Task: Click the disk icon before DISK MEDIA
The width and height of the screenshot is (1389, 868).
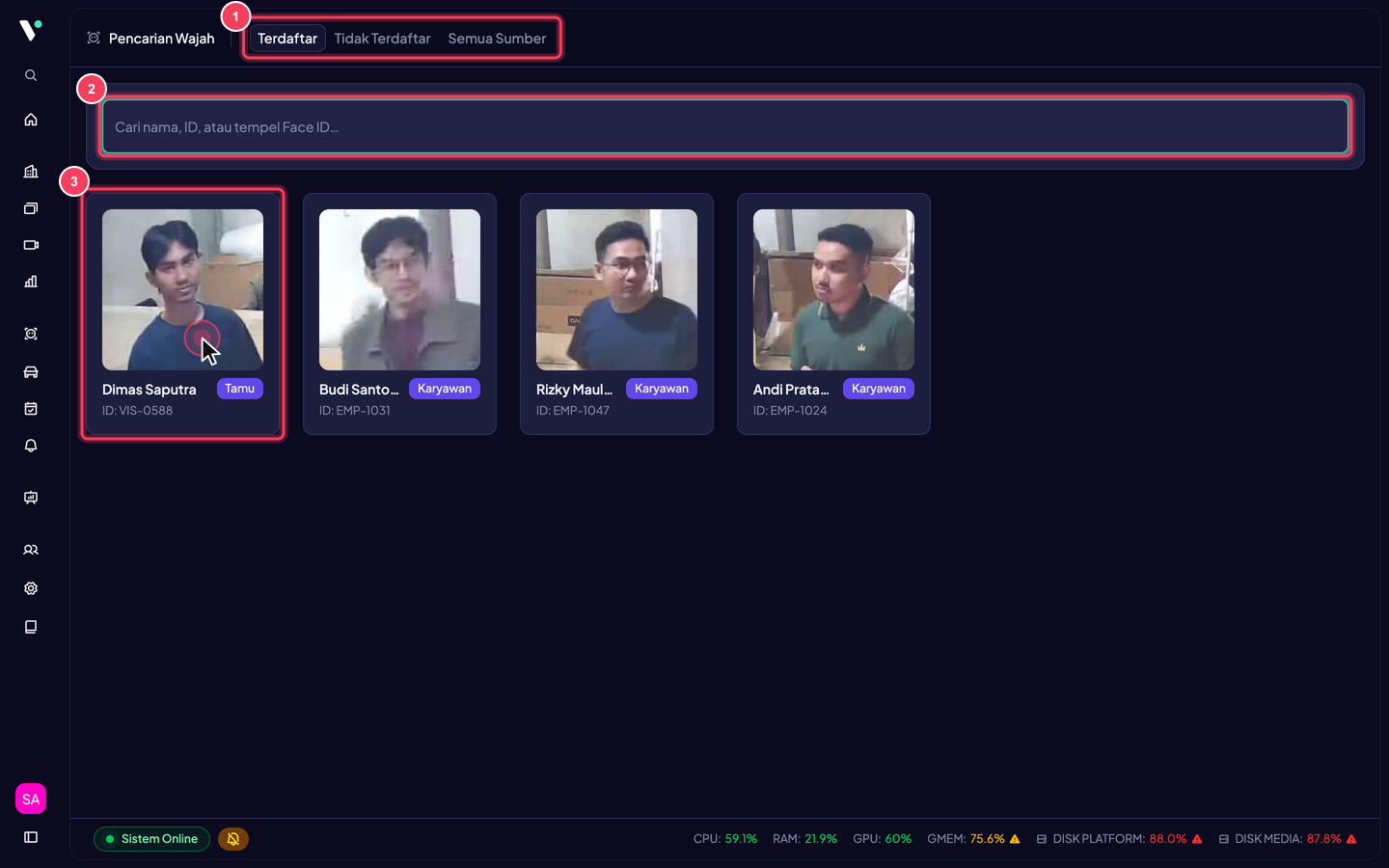Action: (x=1224, y=839)
